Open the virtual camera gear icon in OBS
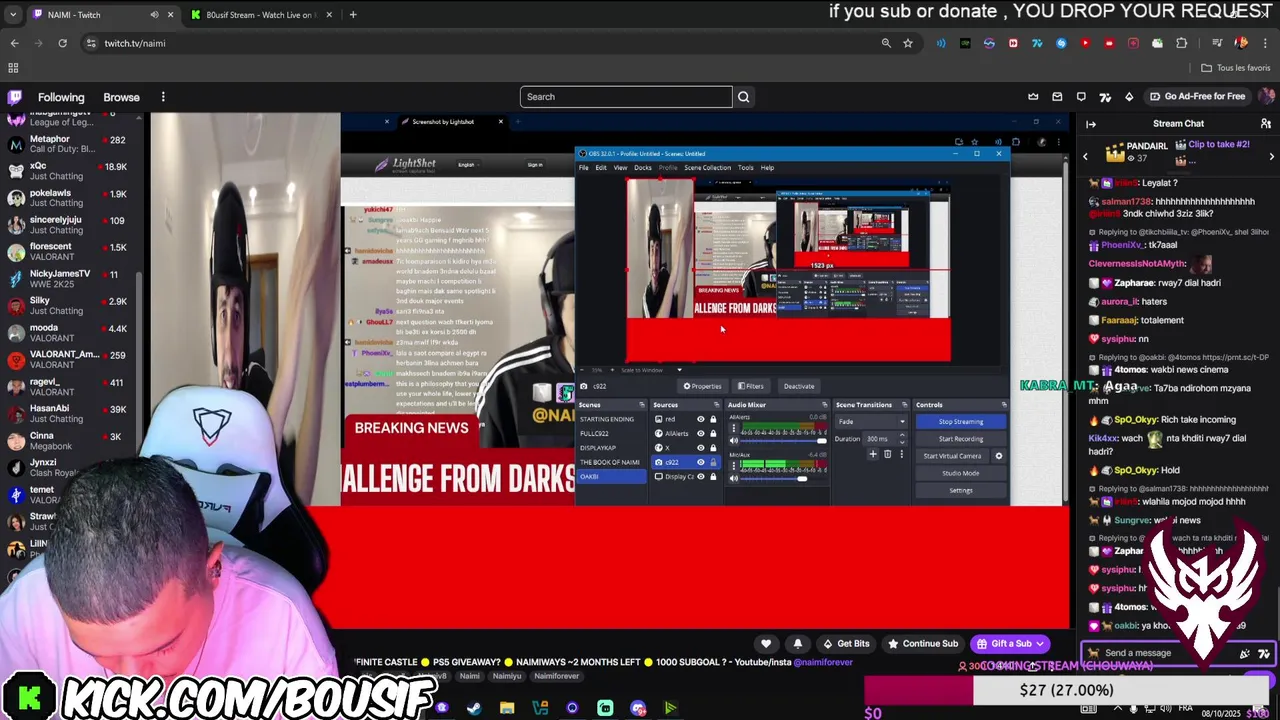 click(x=998, y=456)
